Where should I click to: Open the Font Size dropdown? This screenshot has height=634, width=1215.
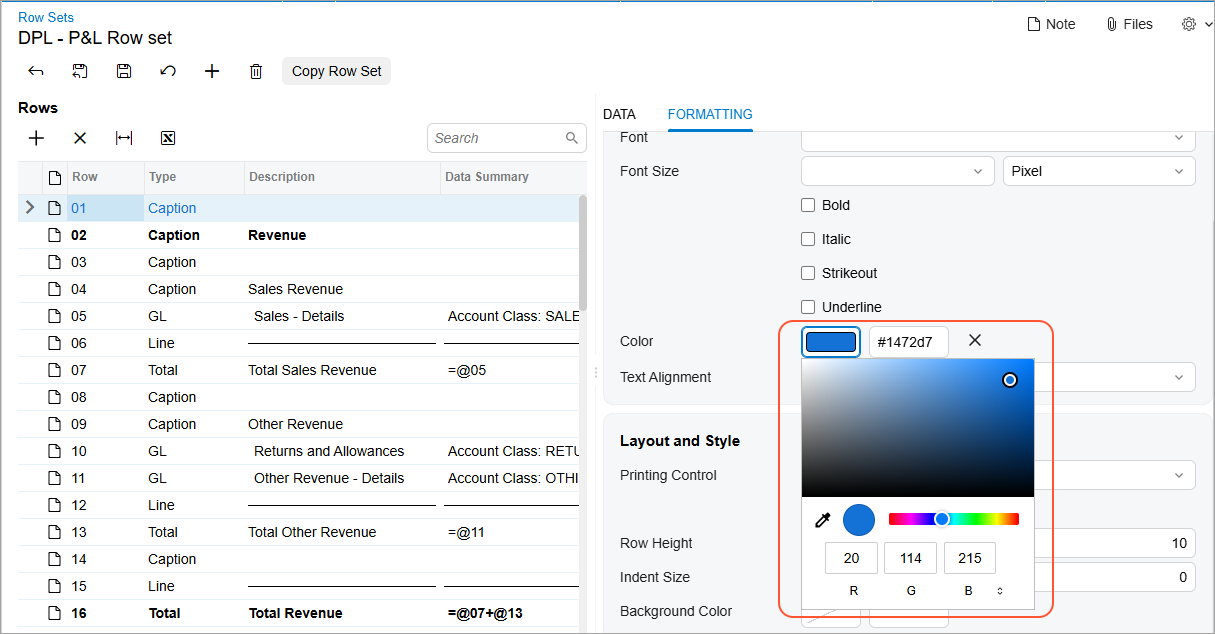coord(898,171)
